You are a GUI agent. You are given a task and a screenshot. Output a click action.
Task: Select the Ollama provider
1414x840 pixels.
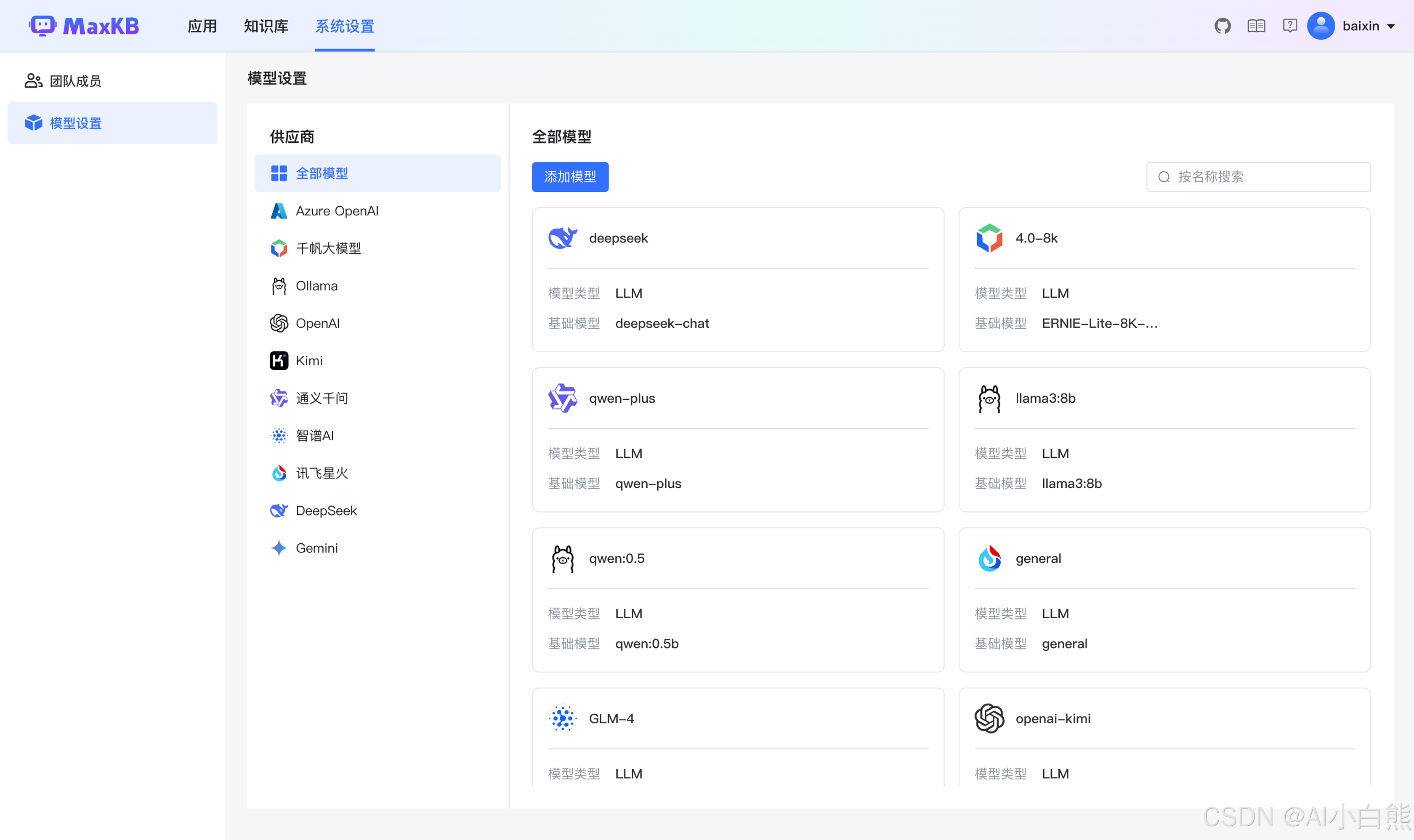click(316, 285)
